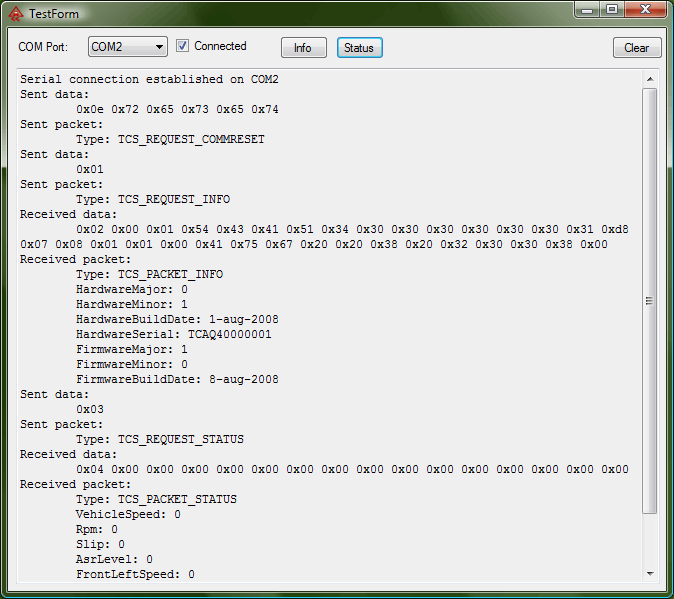The height and width of the screenshot is (599, 674).
Task: Click the line 'Slip: 0'
Action: click(101, 544)
